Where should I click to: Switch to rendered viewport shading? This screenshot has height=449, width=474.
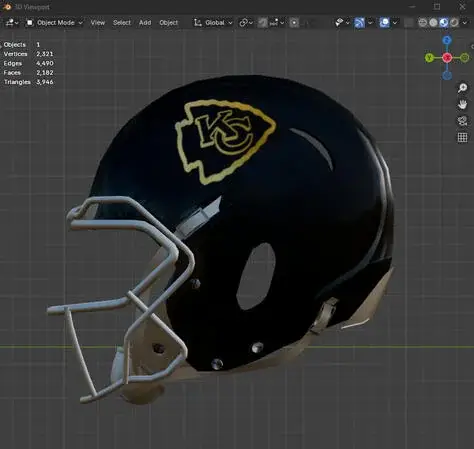point(454,23)
